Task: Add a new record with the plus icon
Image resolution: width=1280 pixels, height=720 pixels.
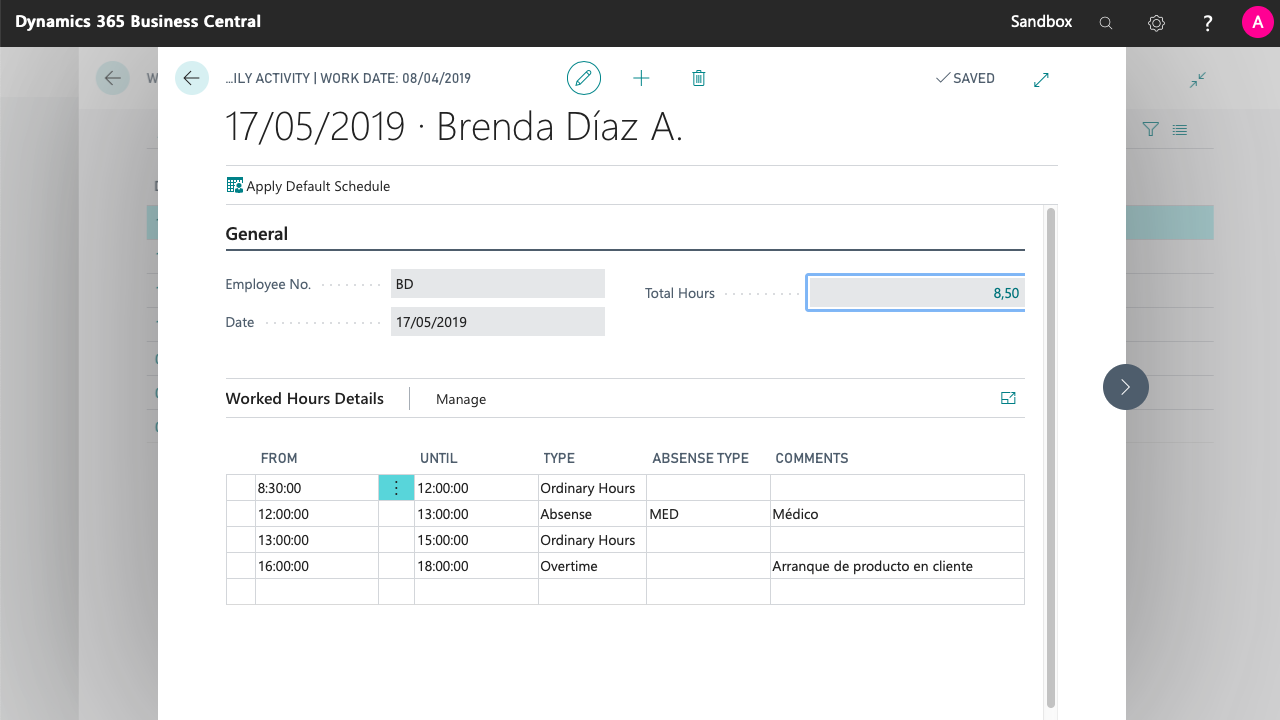Action: click(641, 77)
